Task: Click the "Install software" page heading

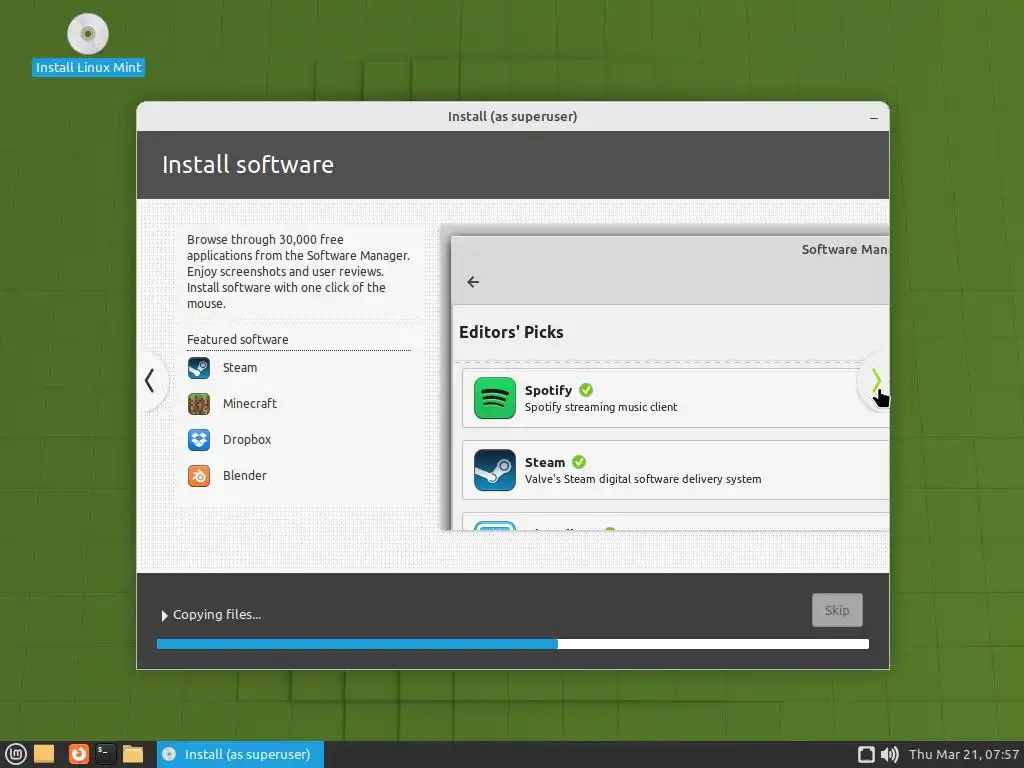Action: 248,165
